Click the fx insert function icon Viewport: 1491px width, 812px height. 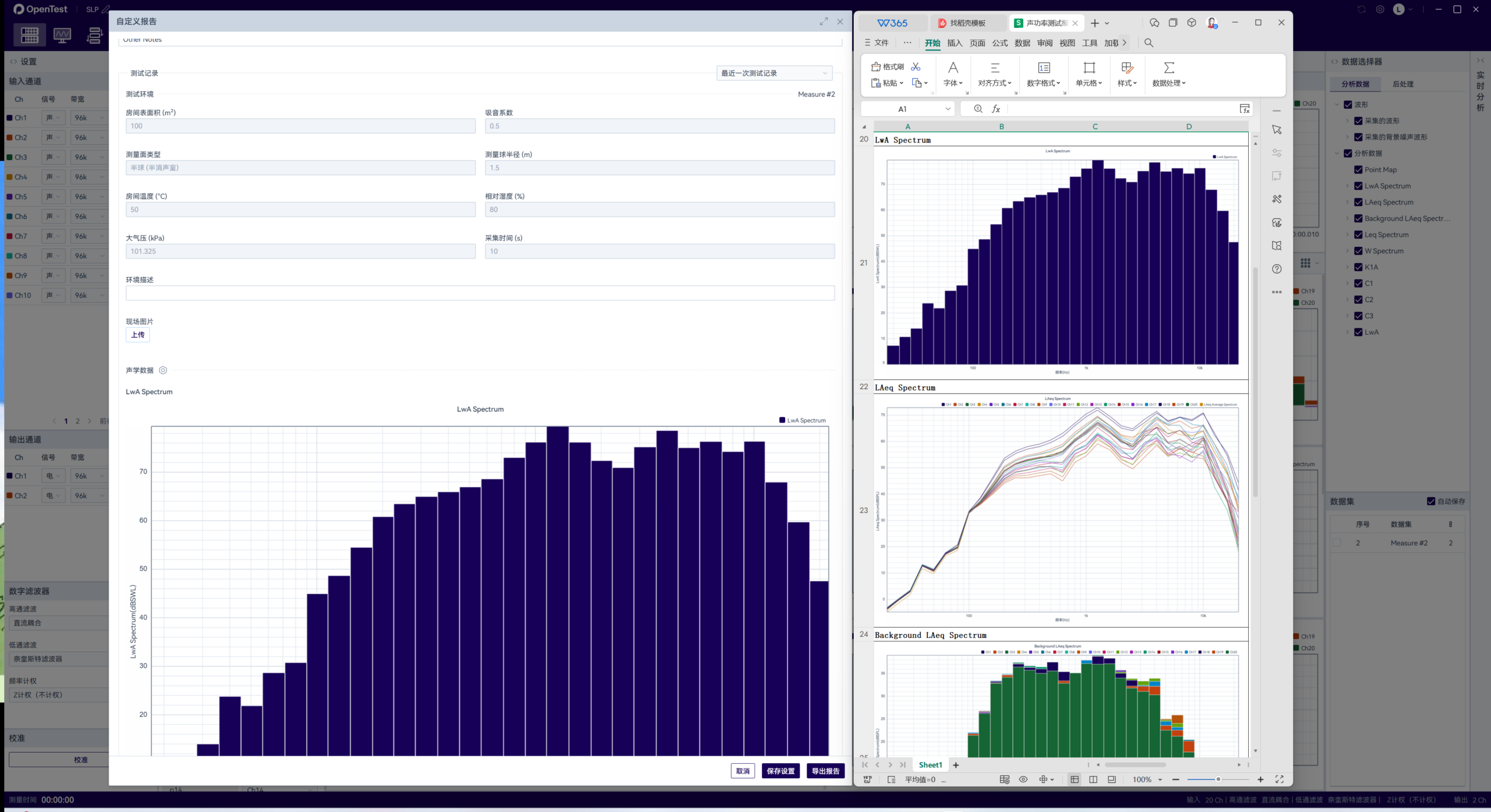coord(996,109)
